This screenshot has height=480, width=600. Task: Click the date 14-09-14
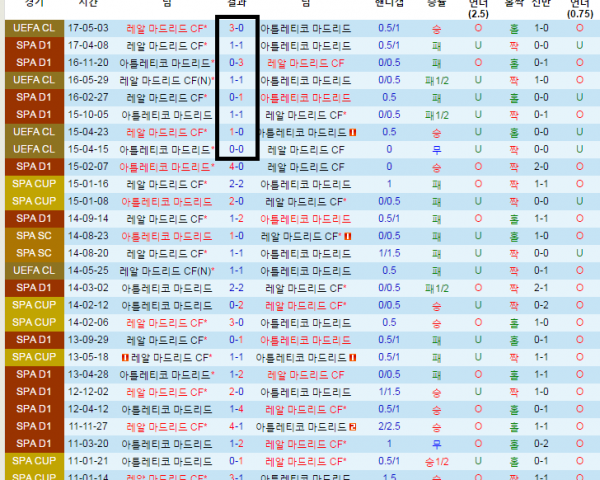(88, 219)
